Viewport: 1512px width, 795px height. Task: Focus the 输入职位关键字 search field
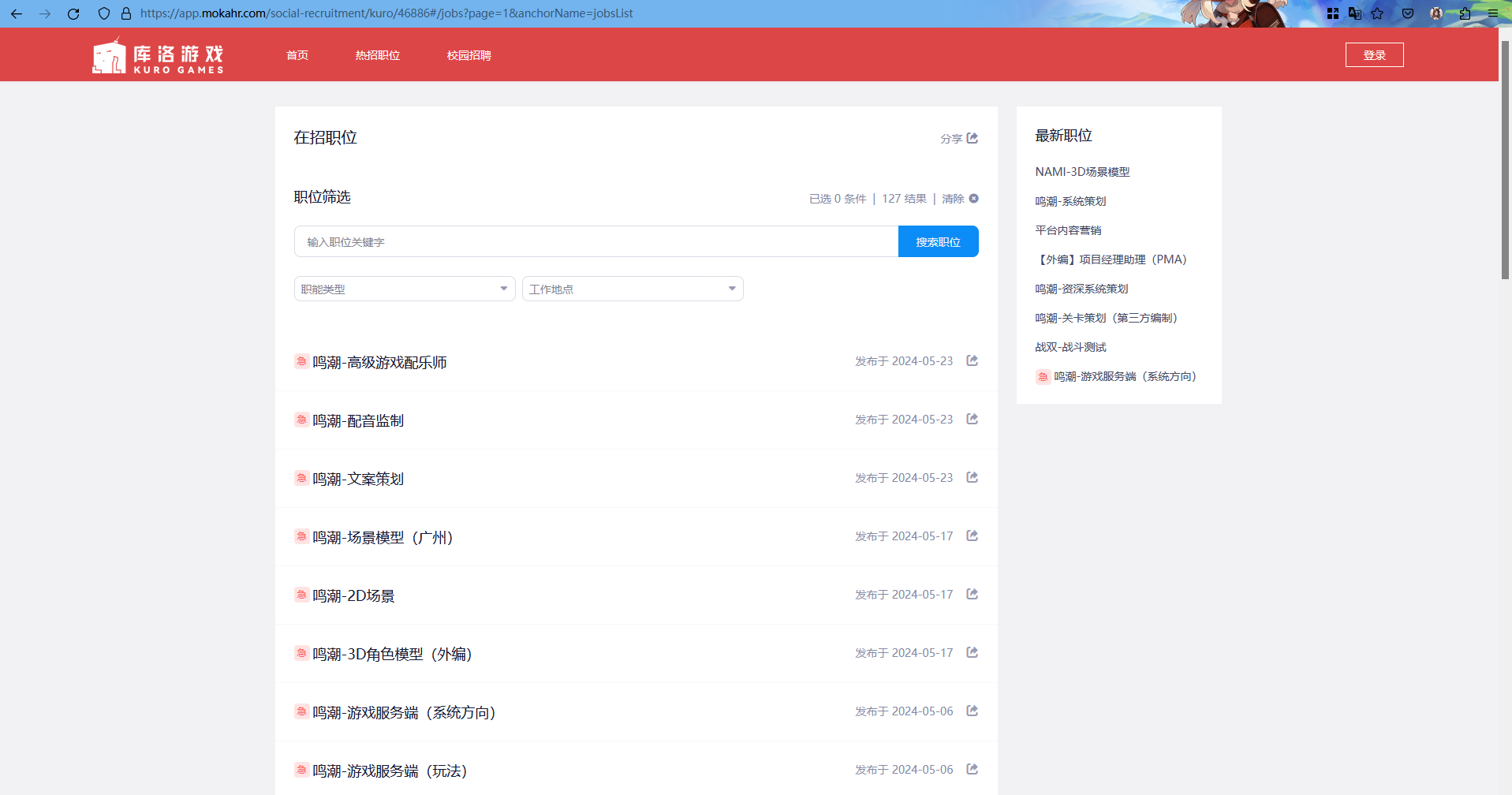(x=596, y=241)
